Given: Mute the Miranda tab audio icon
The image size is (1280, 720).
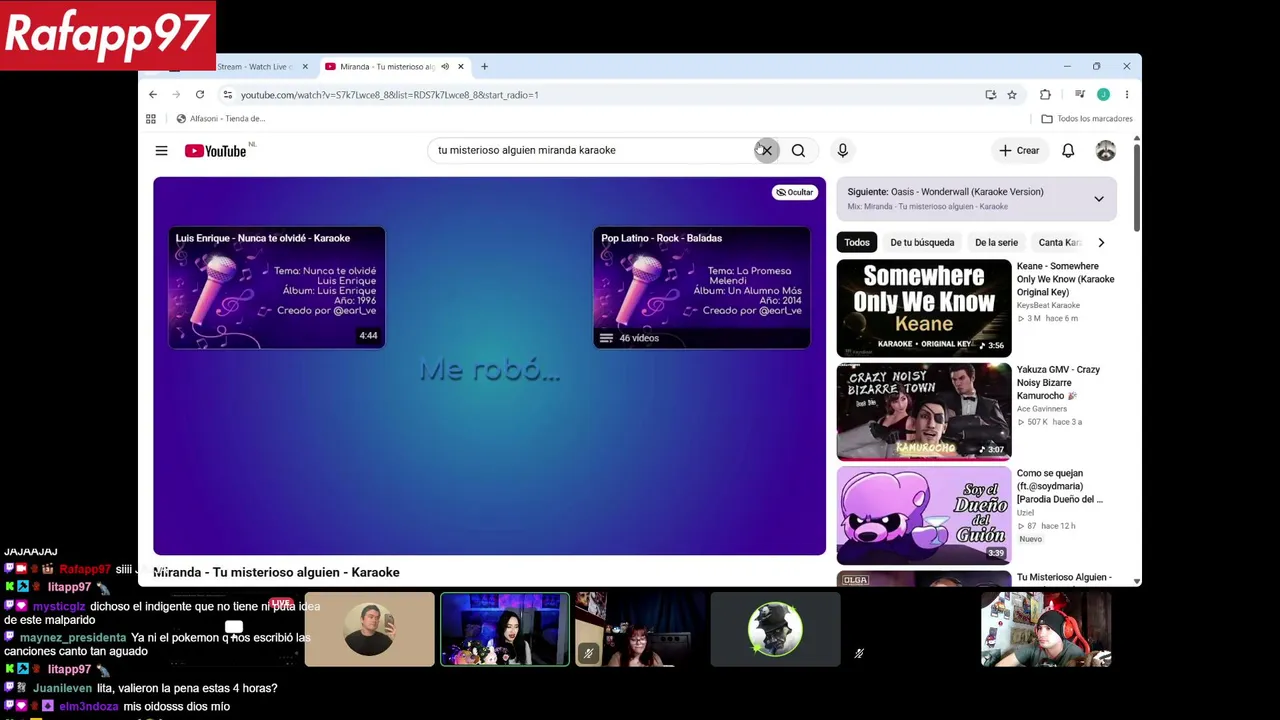Looking at the screenshot, I should point(445,67).
